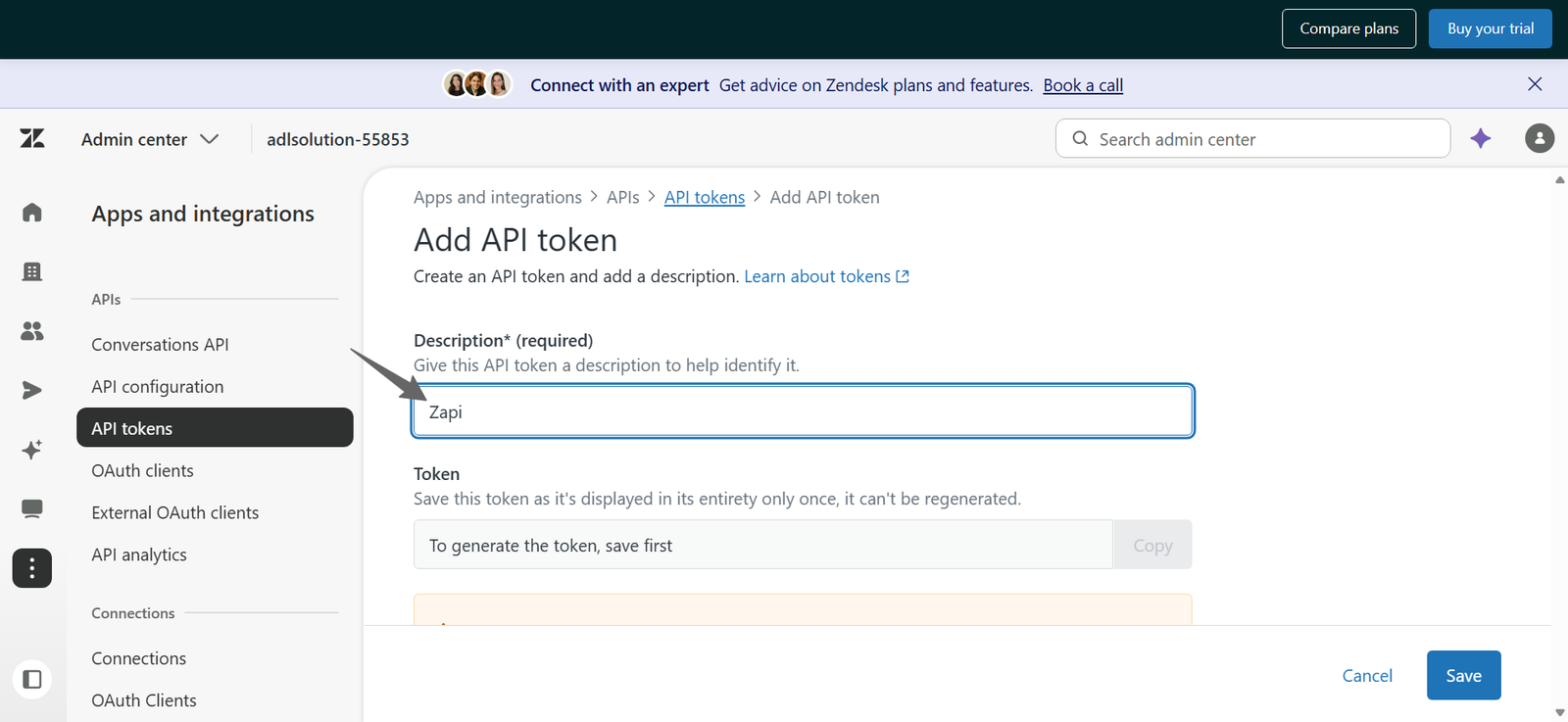Open API configuration in sidebar
This screenshot has height=722, width=1568.
[x=157, y=387]
